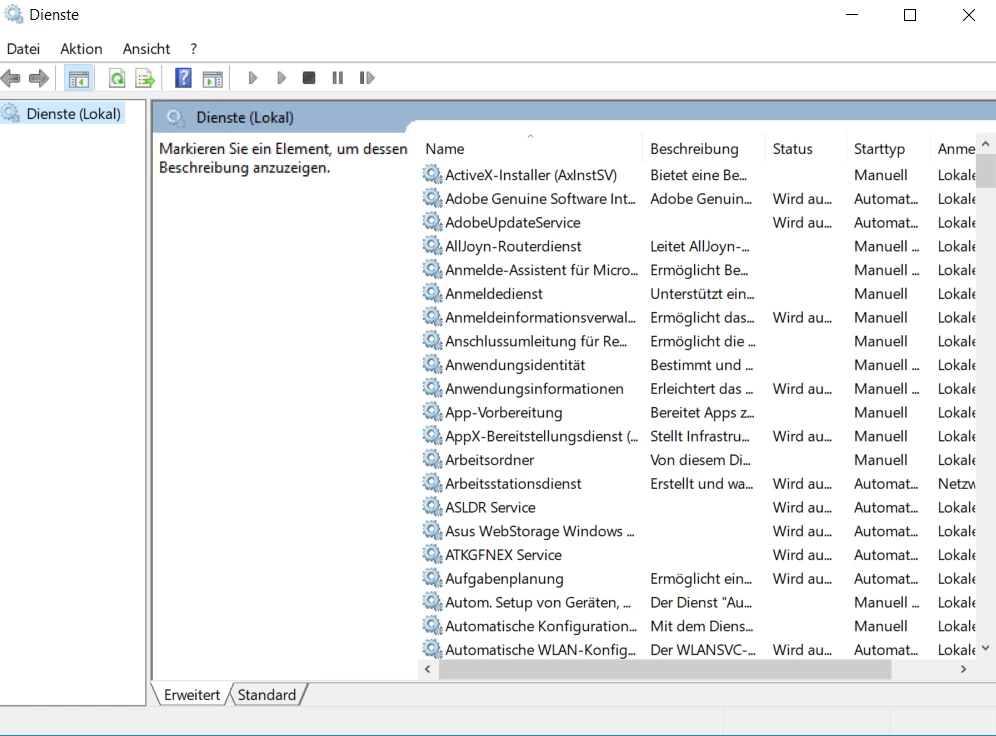Click 'Von diesem Di...' description cell
The height and width of the screenshot is (736, 996).
pyautogui.click(x=700, y=460)
